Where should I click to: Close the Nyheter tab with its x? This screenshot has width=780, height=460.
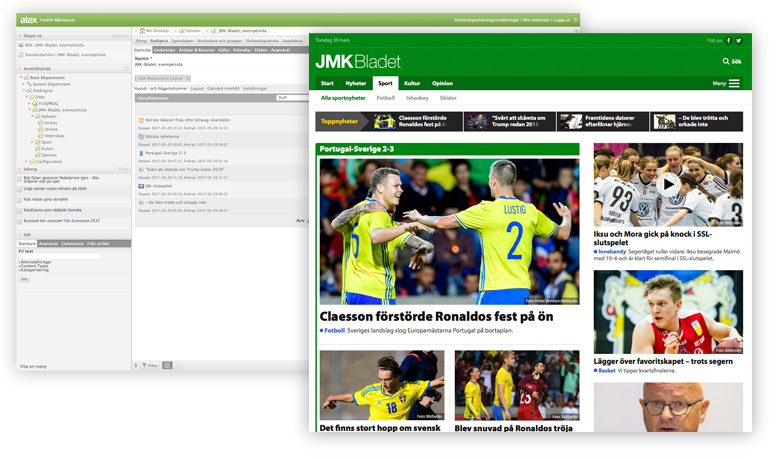click(x=176, y=31)
